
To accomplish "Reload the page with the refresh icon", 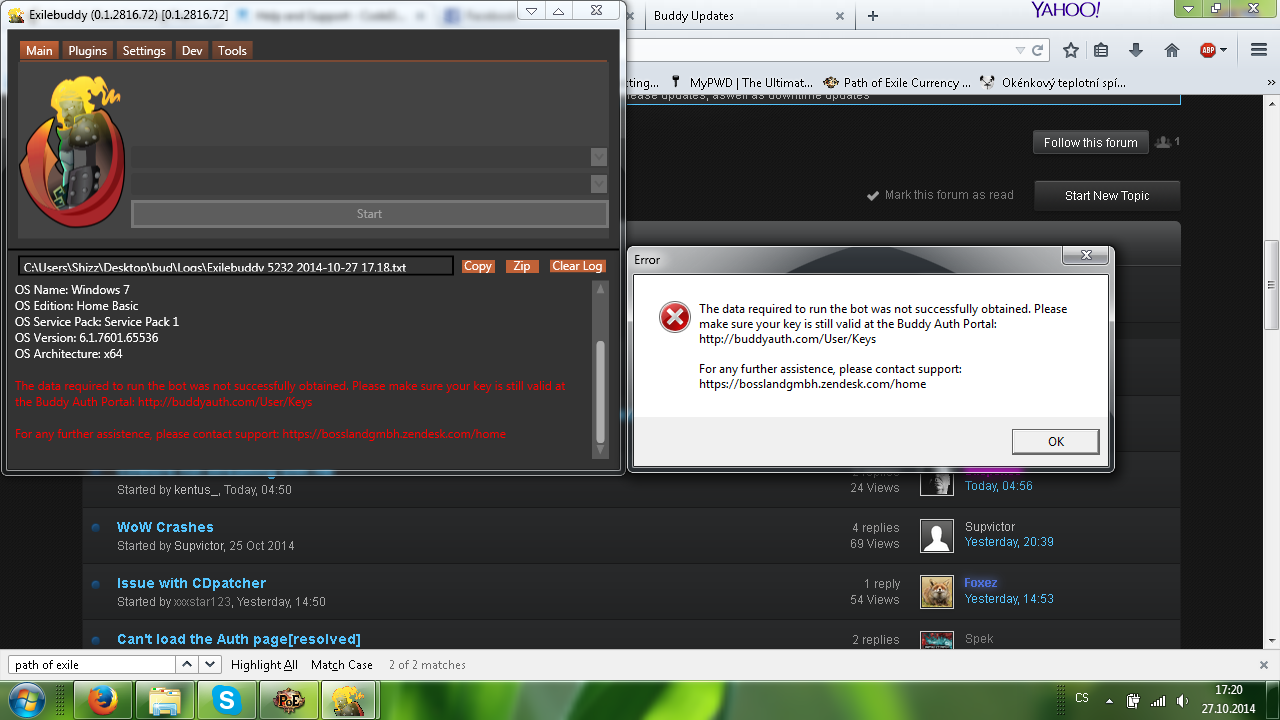I will [1038, 50].
